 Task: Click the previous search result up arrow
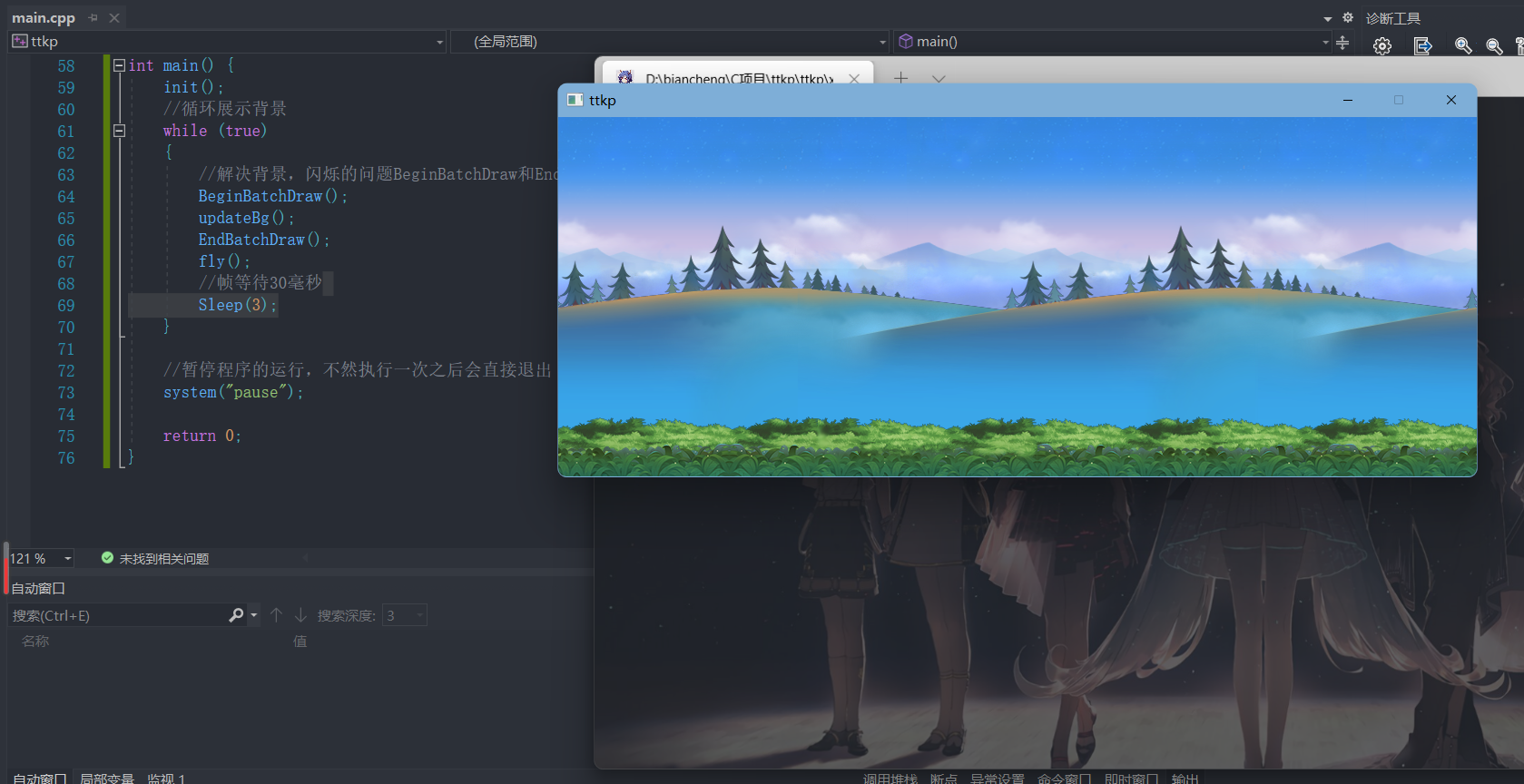pos(276,615)
